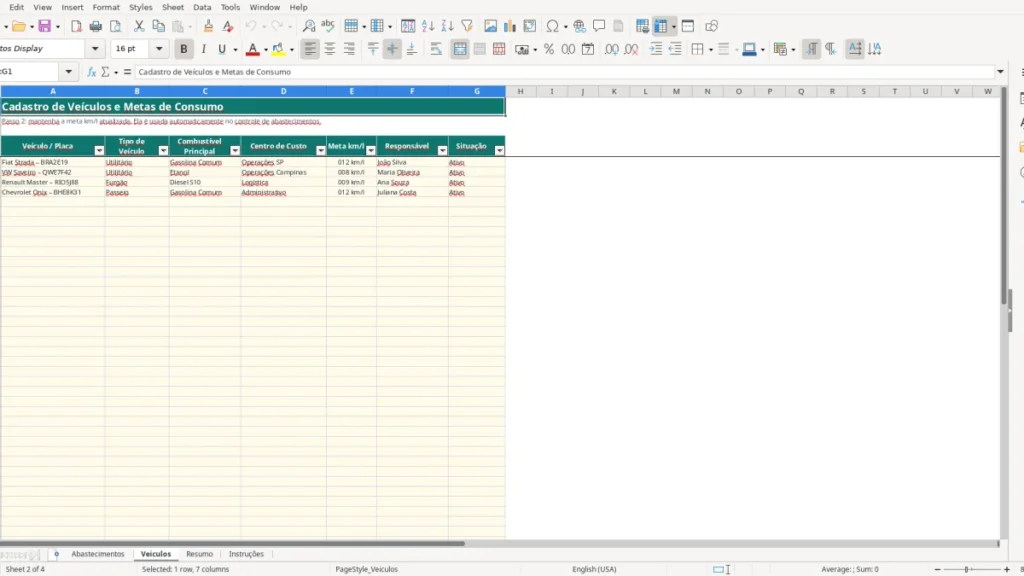
Task: Click the Print icon in toolbar
Action: coord(95,26)
